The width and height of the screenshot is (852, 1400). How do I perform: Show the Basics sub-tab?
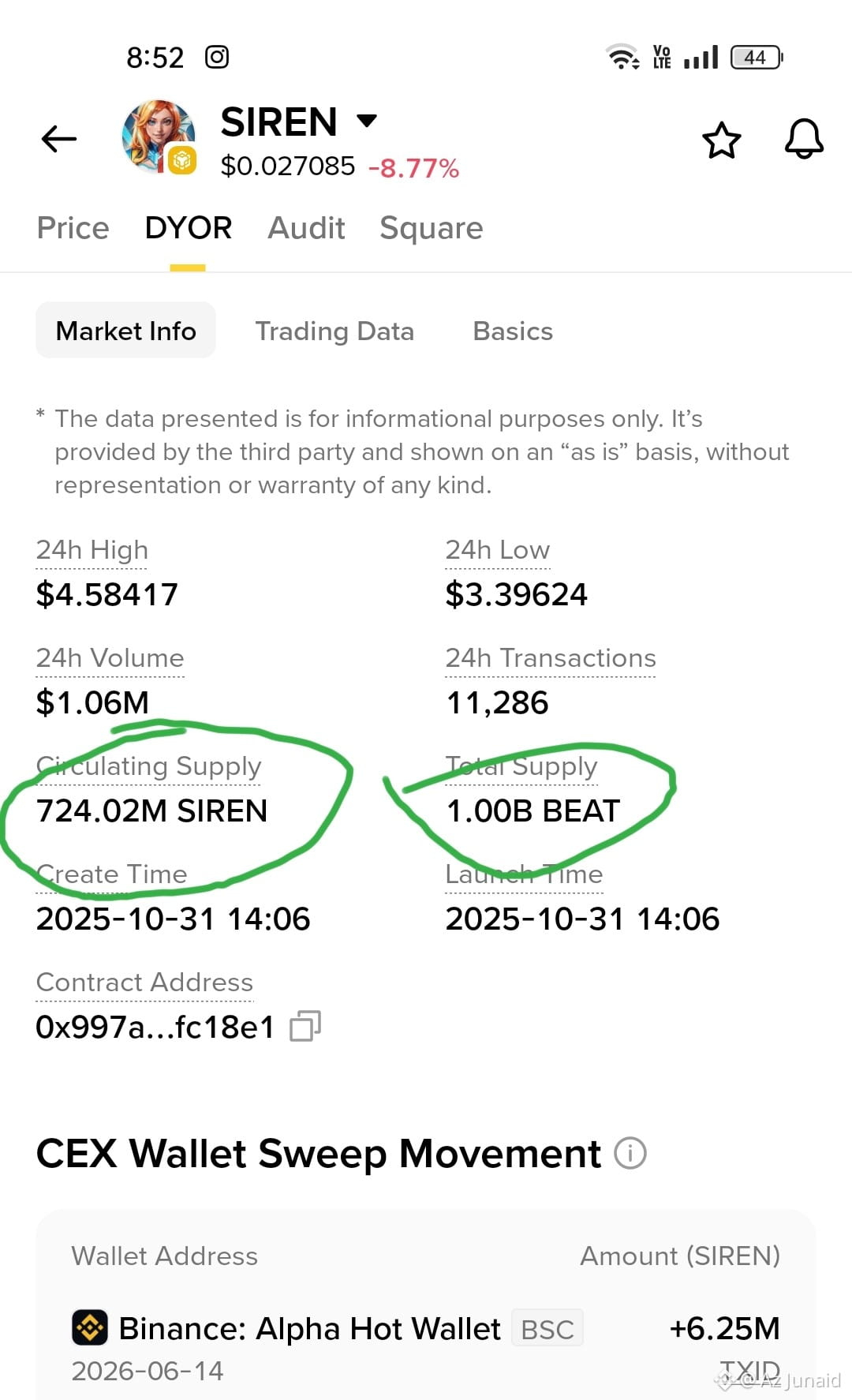(513, 331)
